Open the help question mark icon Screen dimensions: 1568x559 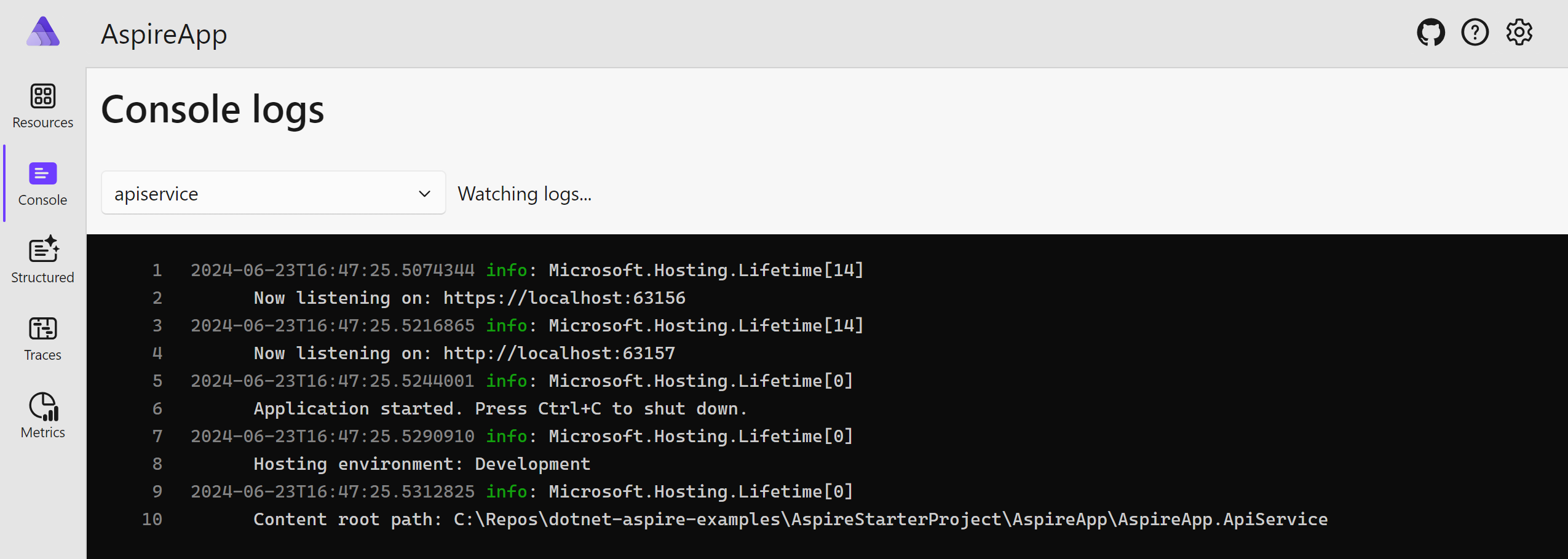pyautogui.click(x=1475, y=32)
